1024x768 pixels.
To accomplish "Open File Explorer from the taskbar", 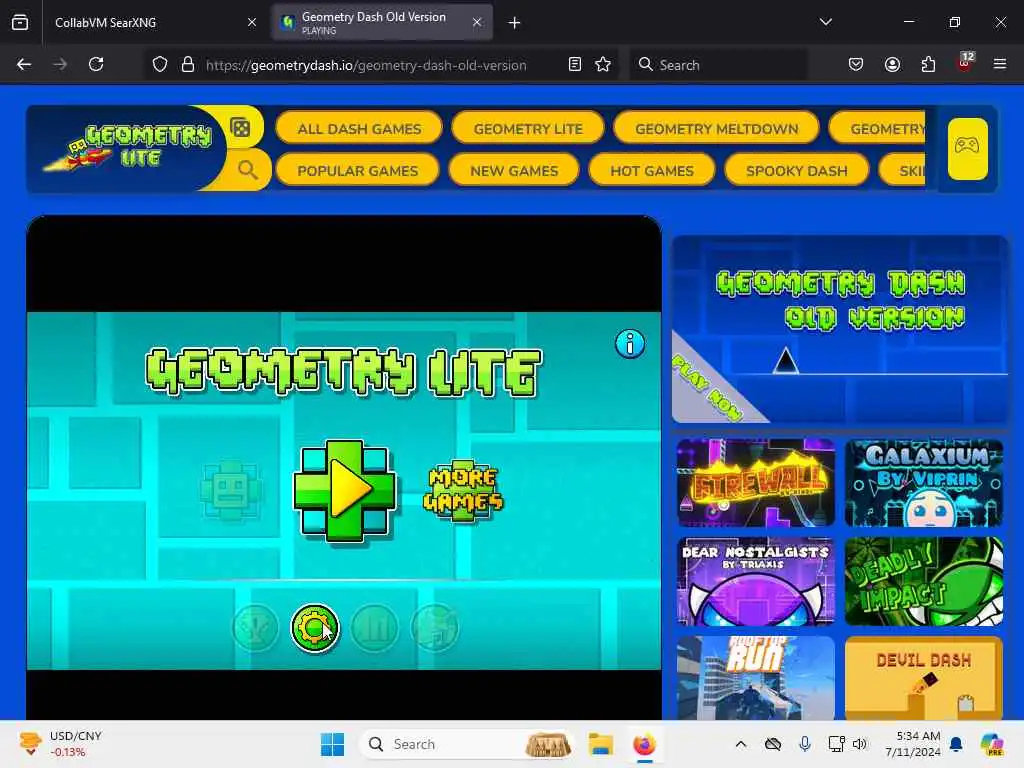I will pos(600,744).
